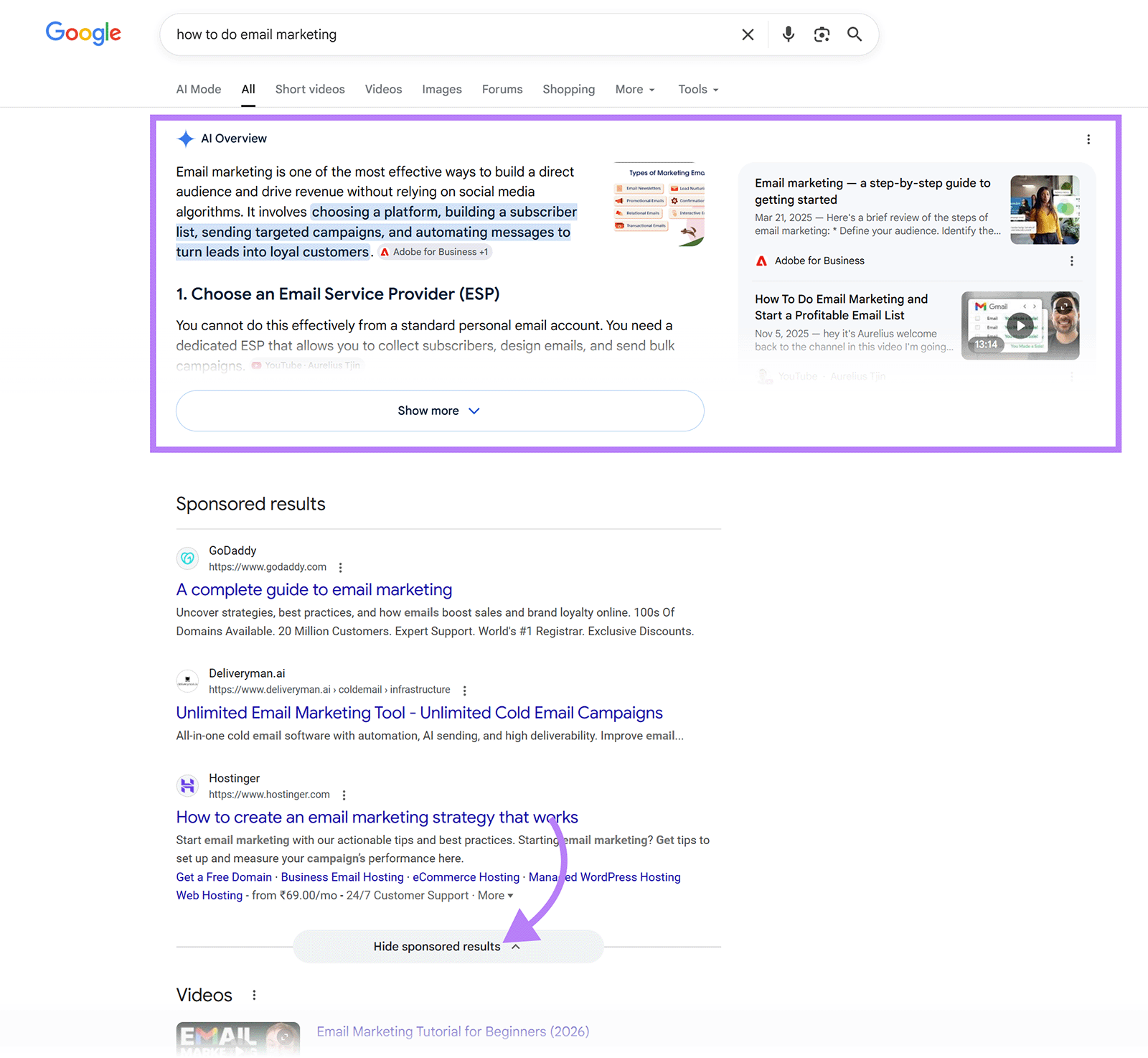Open How To Do Email Marketing video card
This screenshot has width=1148, height=1058.
pyautogui.click(x=841, y=307)
